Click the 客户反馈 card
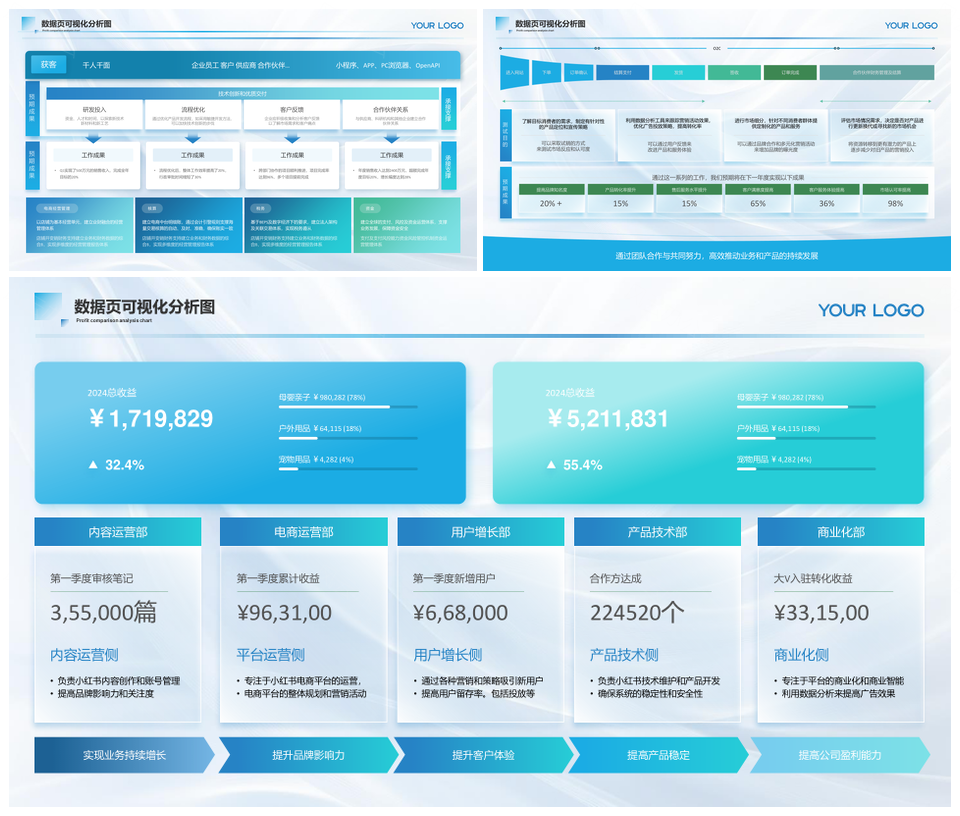 (292, 114)
